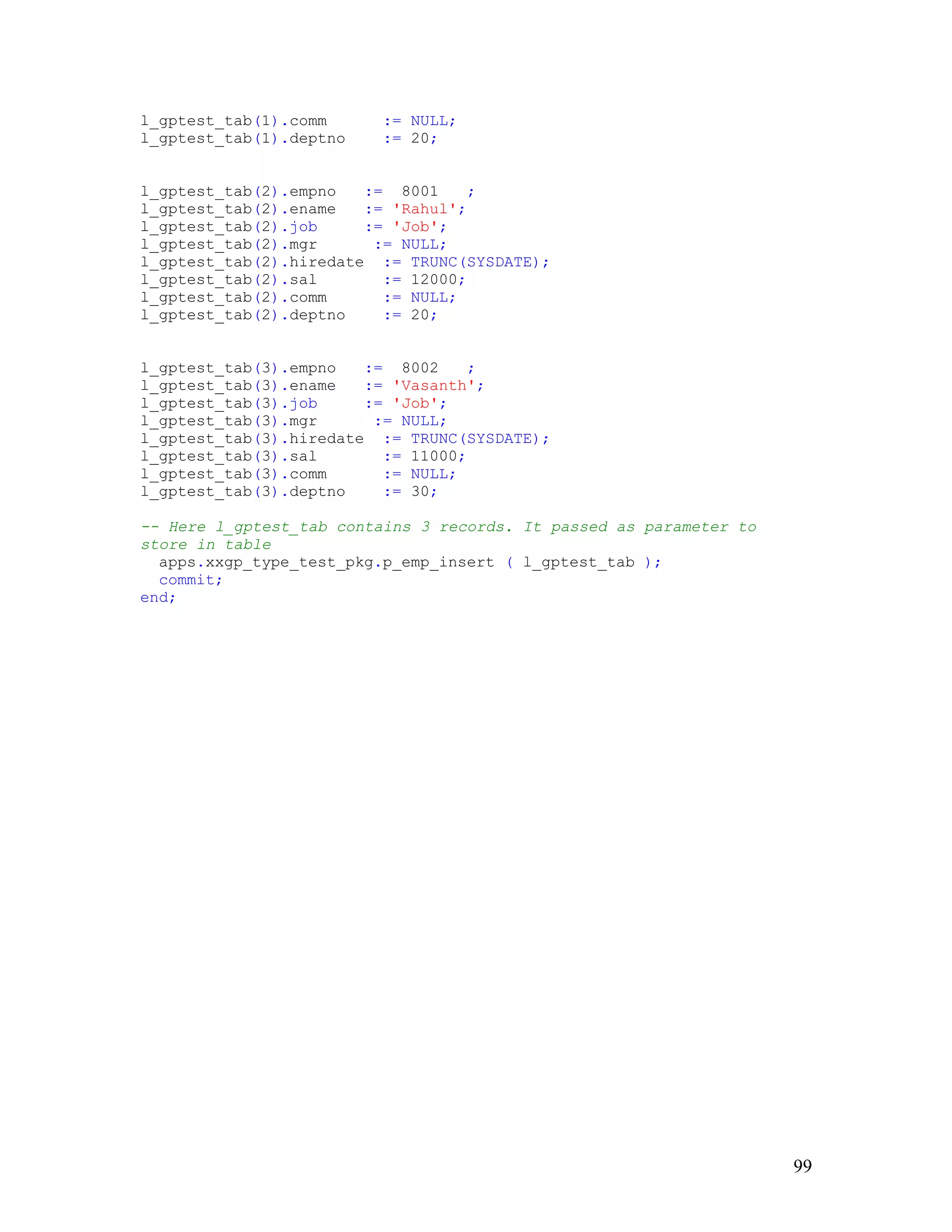The width and height of the screenshot is (952, 1232).
Task: Click the line 'l_gptest_tab(2).hiredate := TRUNC(SYSDATE);'
Action: click(x=344, y=262)
